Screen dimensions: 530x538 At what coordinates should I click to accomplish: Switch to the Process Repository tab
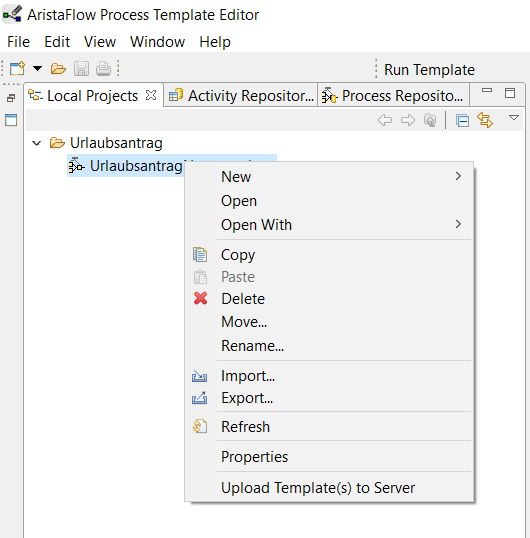coord(393,96)
